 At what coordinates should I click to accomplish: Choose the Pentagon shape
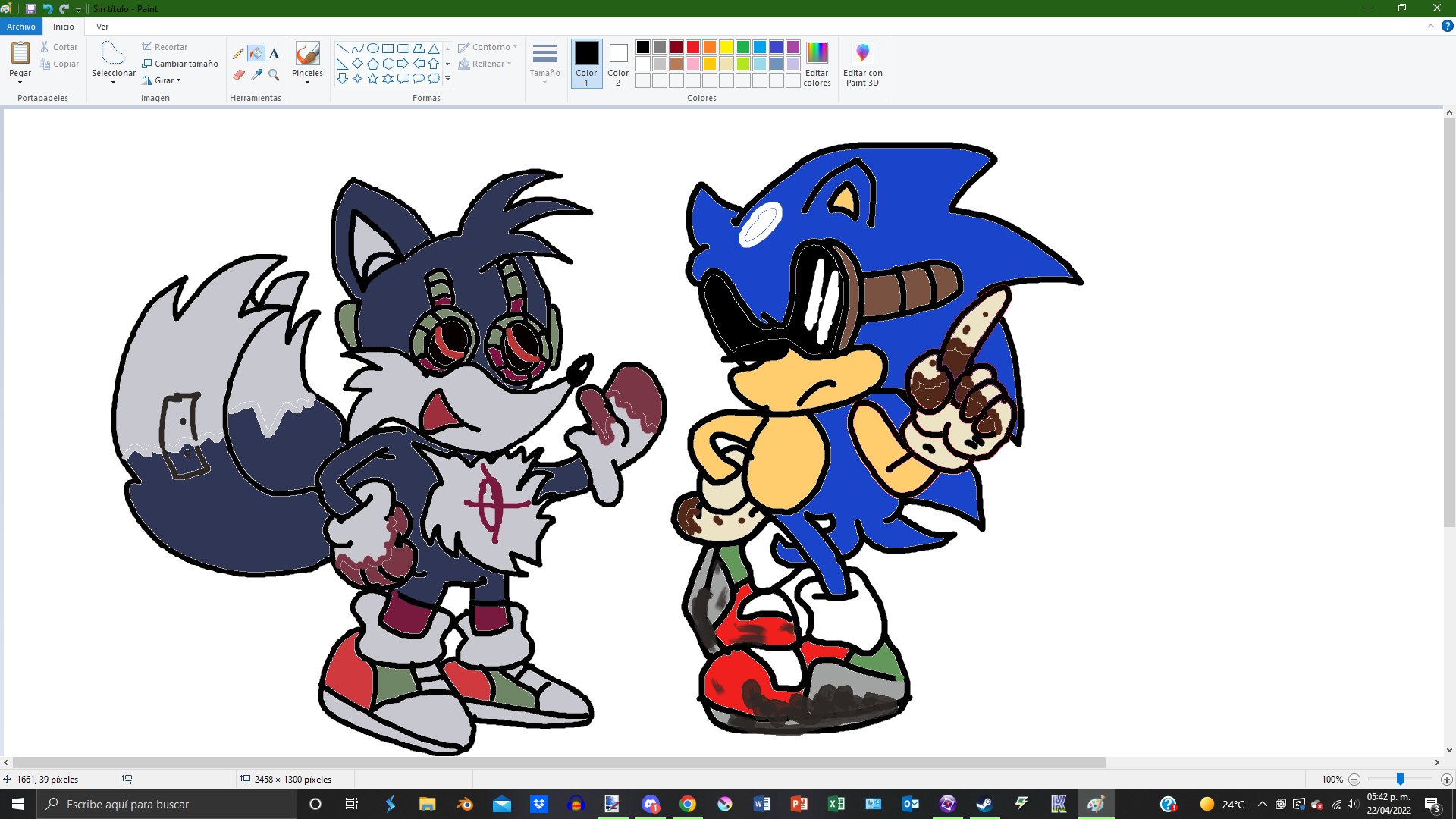click(372, 64)
